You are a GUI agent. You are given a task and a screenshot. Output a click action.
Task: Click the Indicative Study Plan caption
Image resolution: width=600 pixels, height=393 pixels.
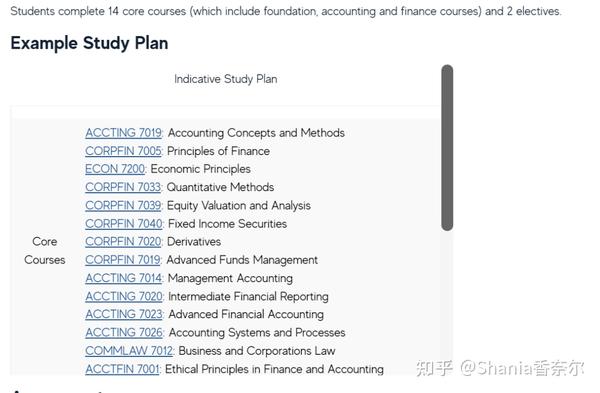pos(226,79)
